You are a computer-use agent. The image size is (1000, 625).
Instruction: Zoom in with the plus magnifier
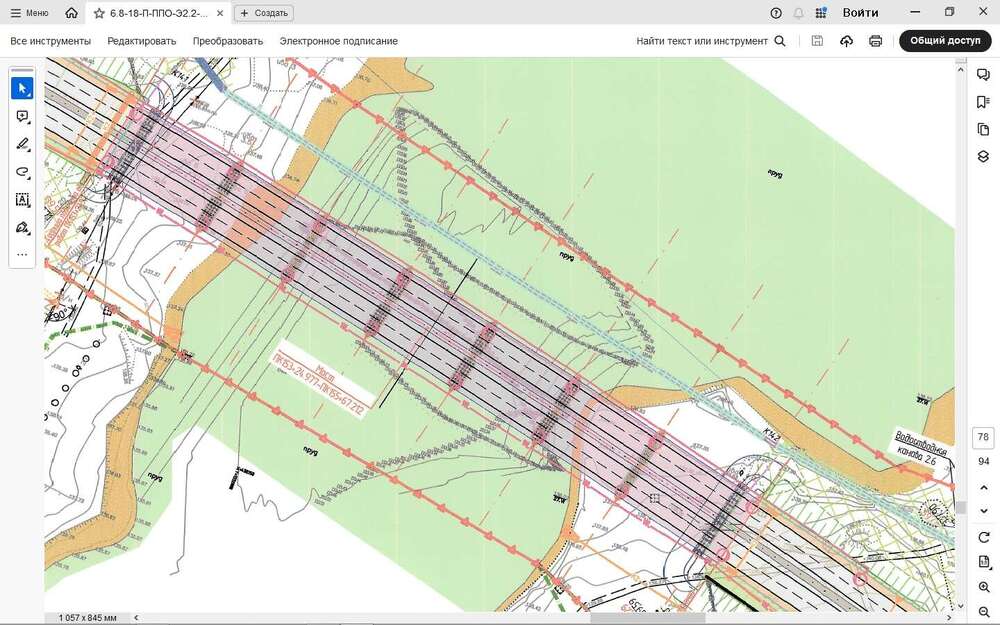[983, 587]
